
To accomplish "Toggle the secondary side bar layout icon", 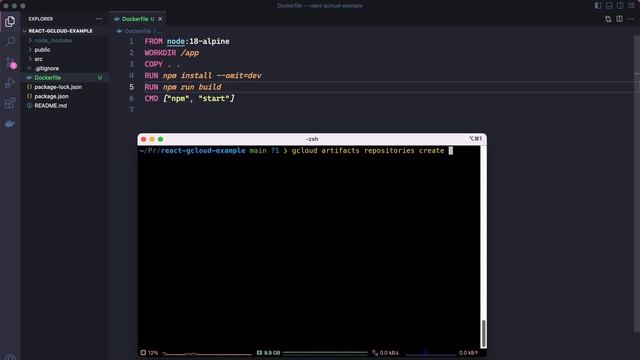I will tap(620, 6).
